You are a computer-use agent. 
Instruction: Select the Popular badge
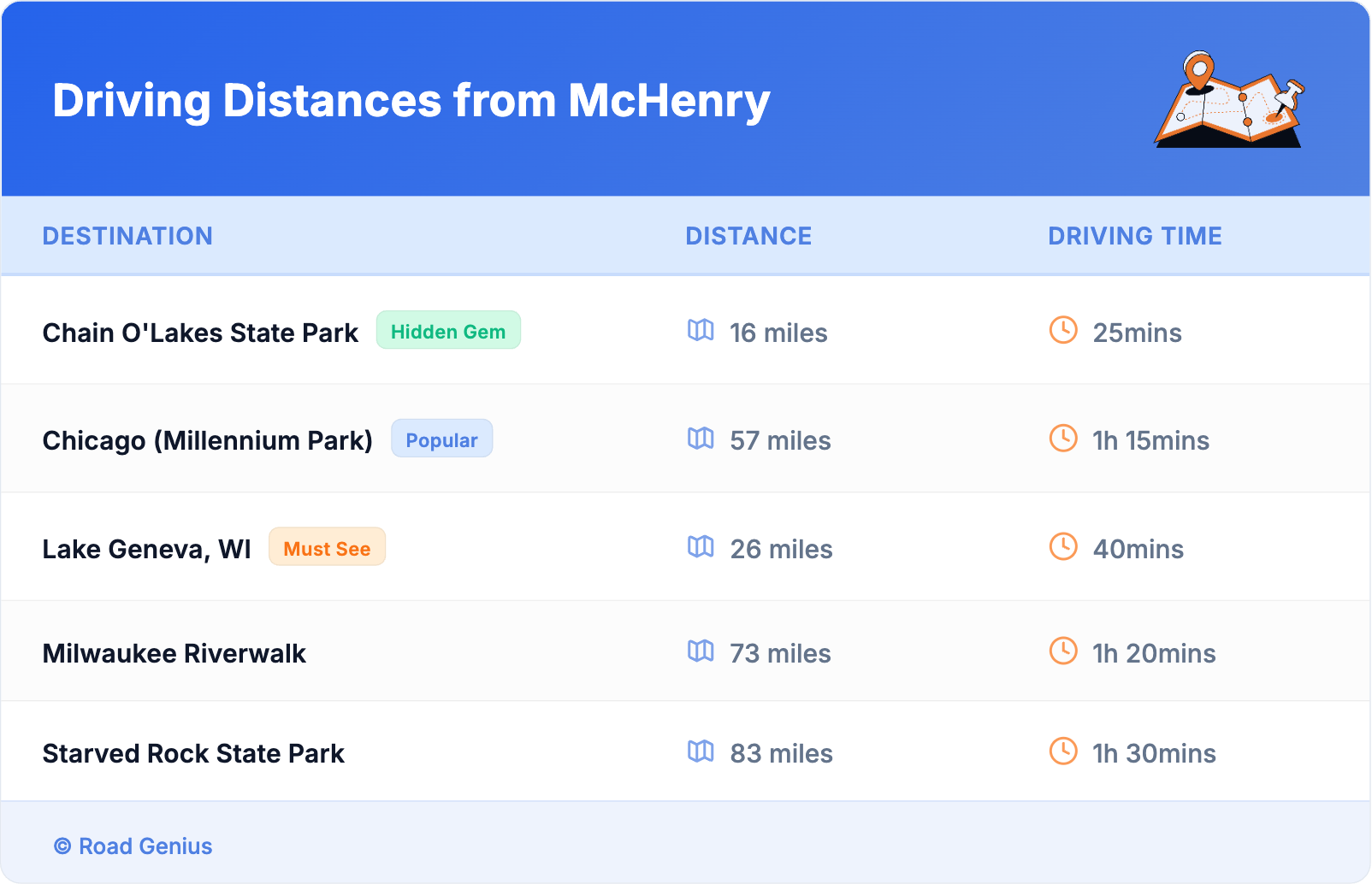click(x=441, y=439)
